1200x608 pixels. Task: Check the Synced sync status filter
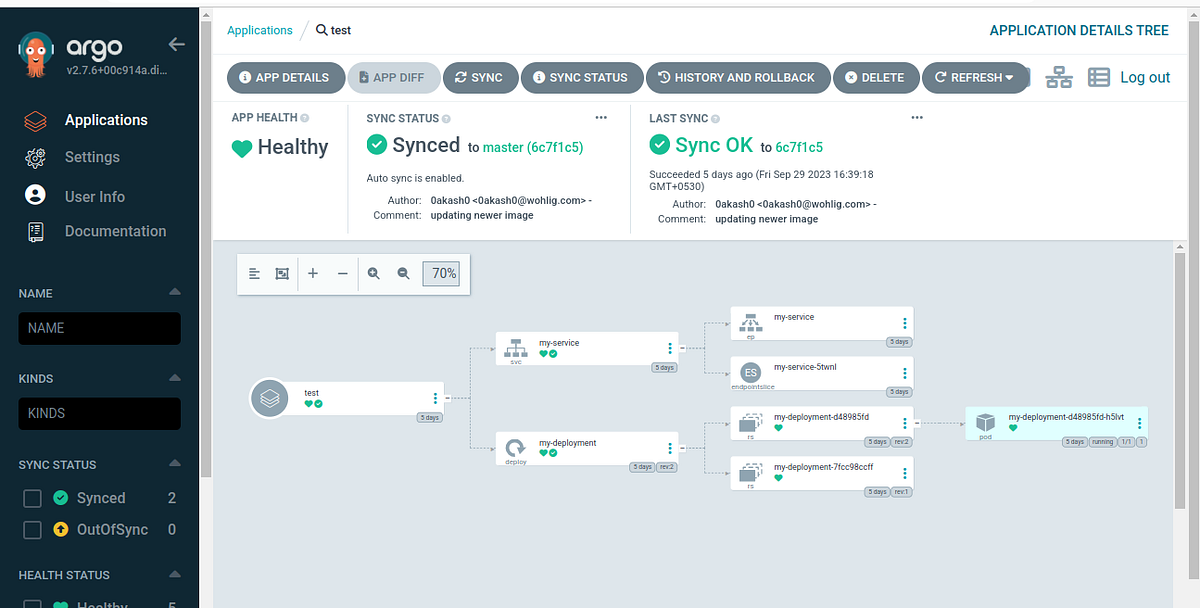pos(31,497)
